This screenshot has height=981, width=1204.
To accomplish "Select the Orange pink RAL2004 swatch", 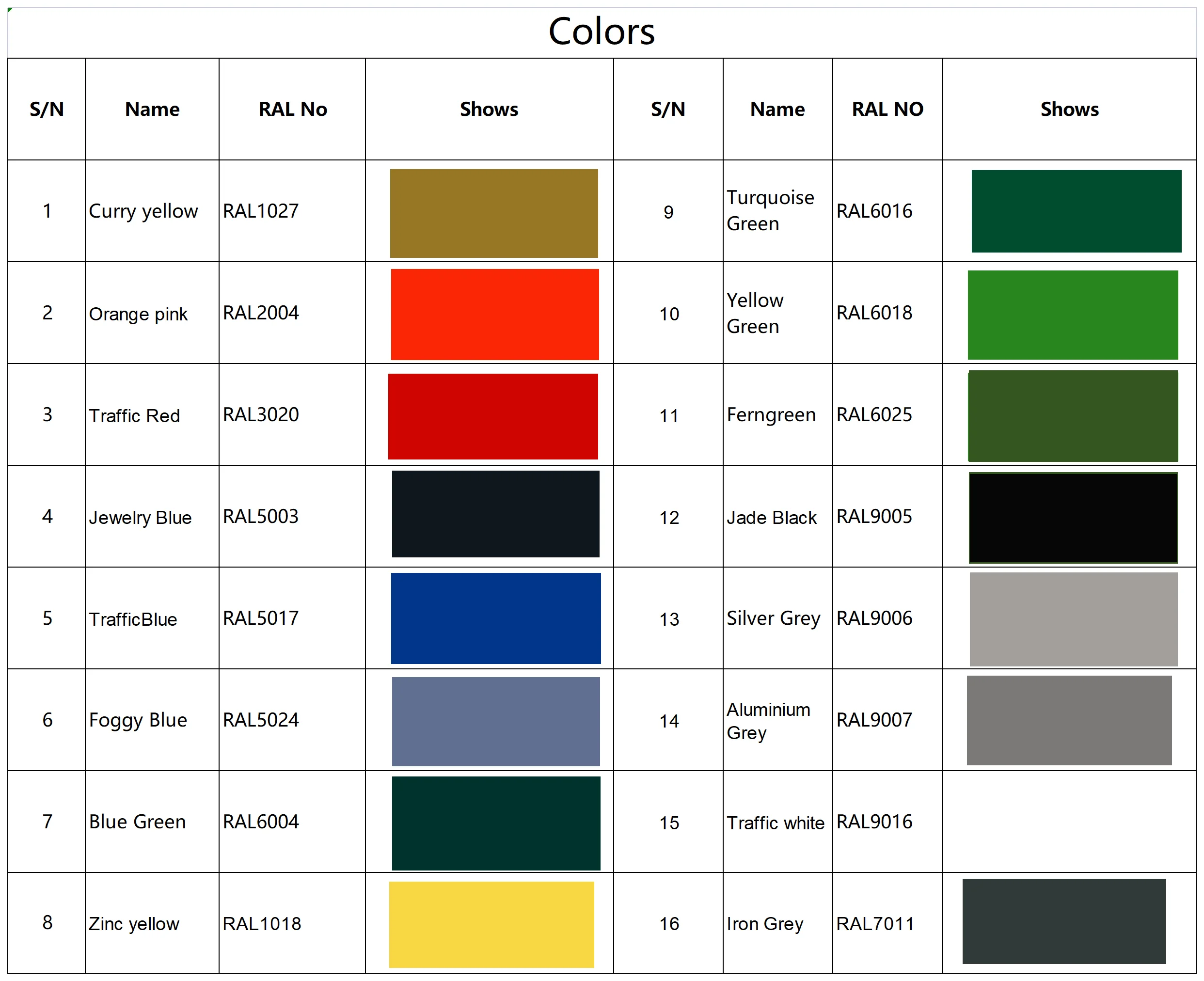I will [494, 314].
